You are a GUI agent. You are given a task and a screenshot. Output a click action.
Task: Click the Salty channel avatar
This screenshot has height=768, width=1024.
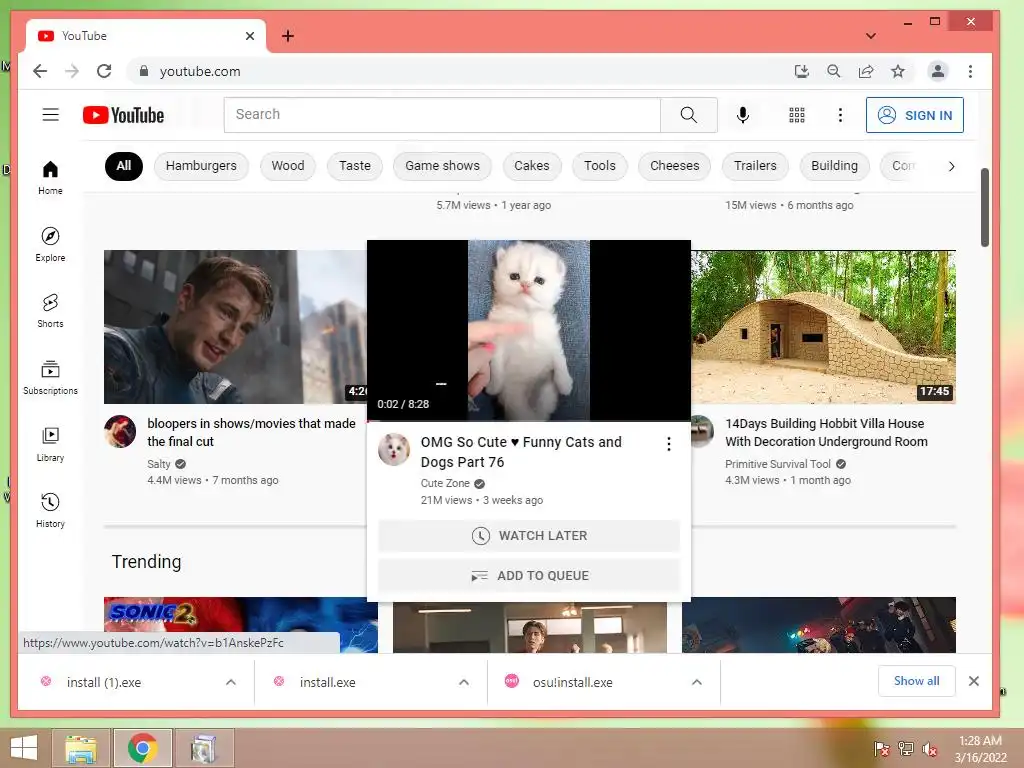coord(120,431)
